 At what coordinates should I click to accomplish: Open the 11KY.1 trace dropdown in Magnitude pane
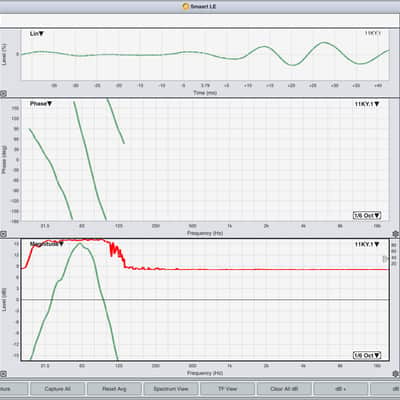point(367,244)
